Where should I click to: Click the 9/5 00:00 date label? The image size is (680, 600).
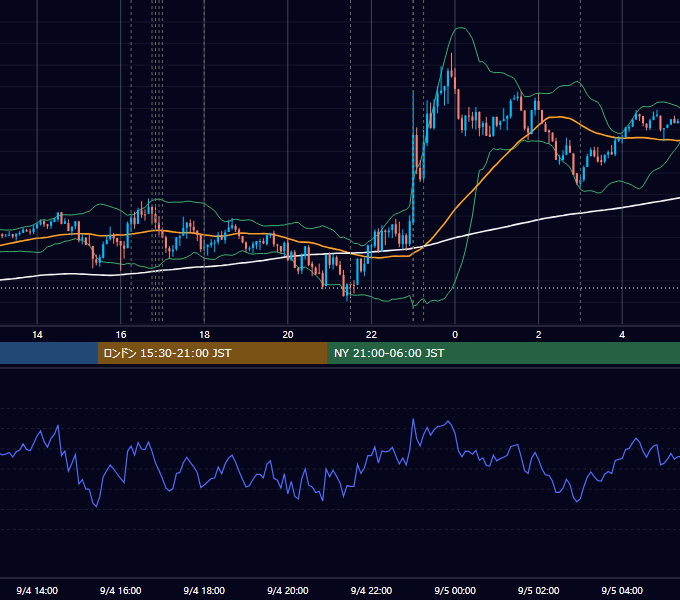pos(455,590)
